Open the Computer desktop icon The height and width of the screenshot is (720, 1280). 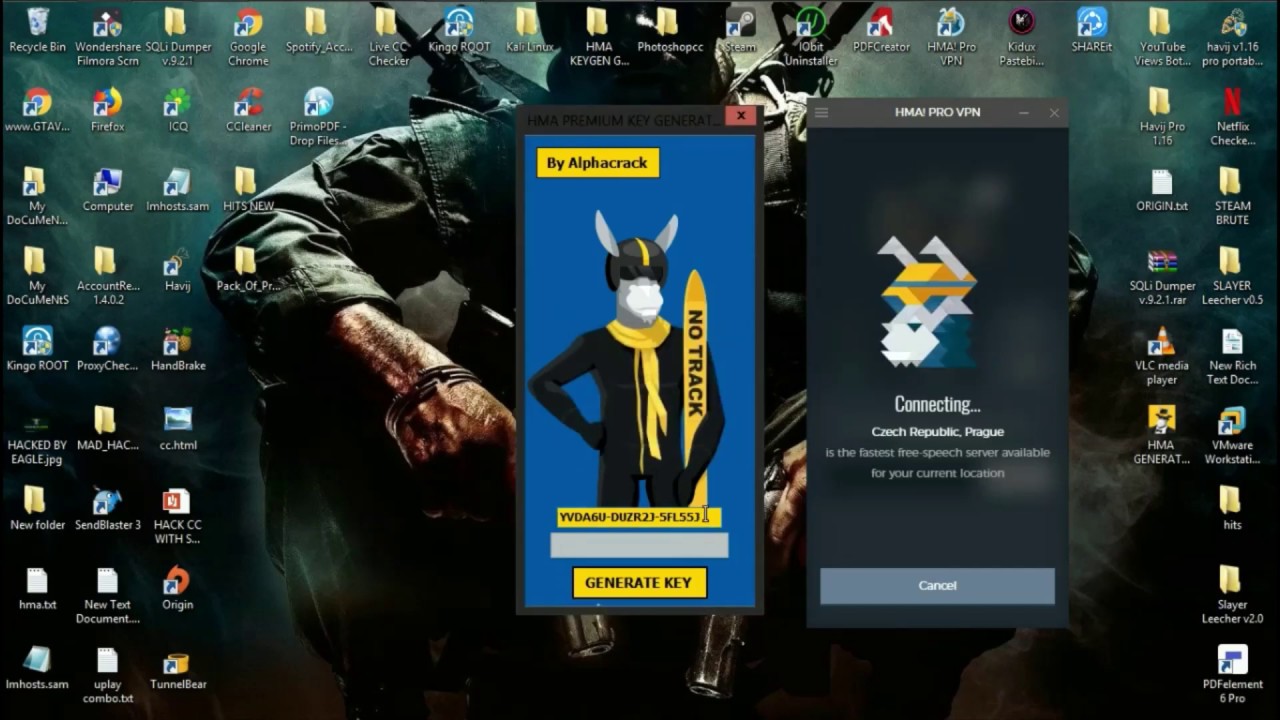coord(107,190)
